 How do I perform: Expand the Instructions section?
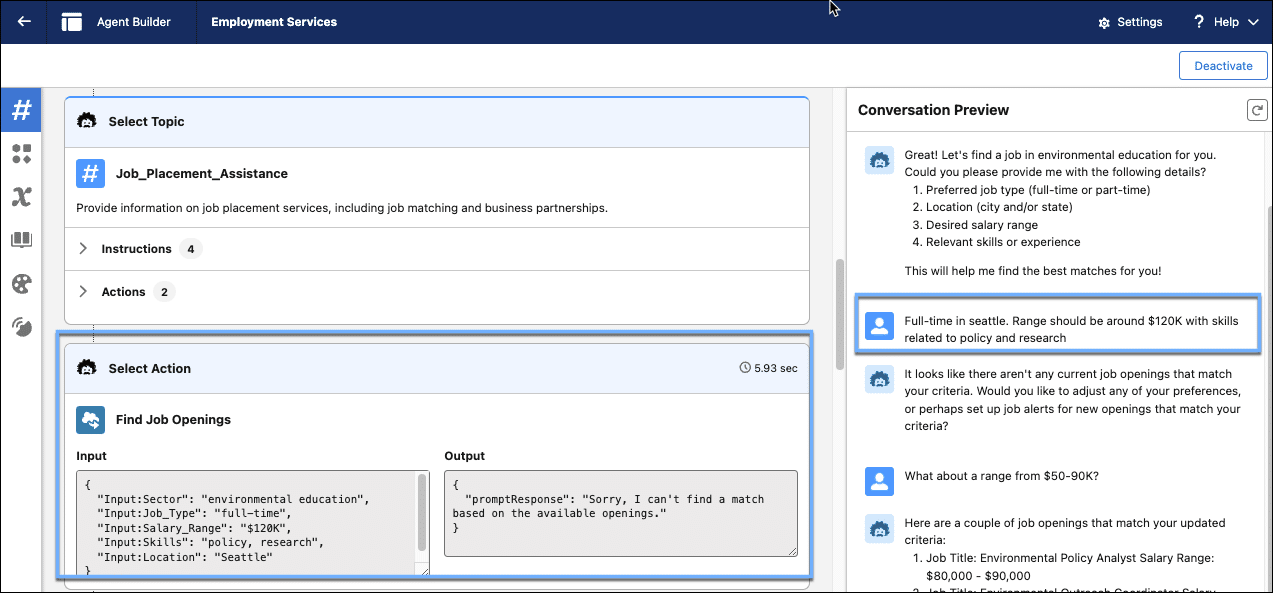[x=83, y=249]
